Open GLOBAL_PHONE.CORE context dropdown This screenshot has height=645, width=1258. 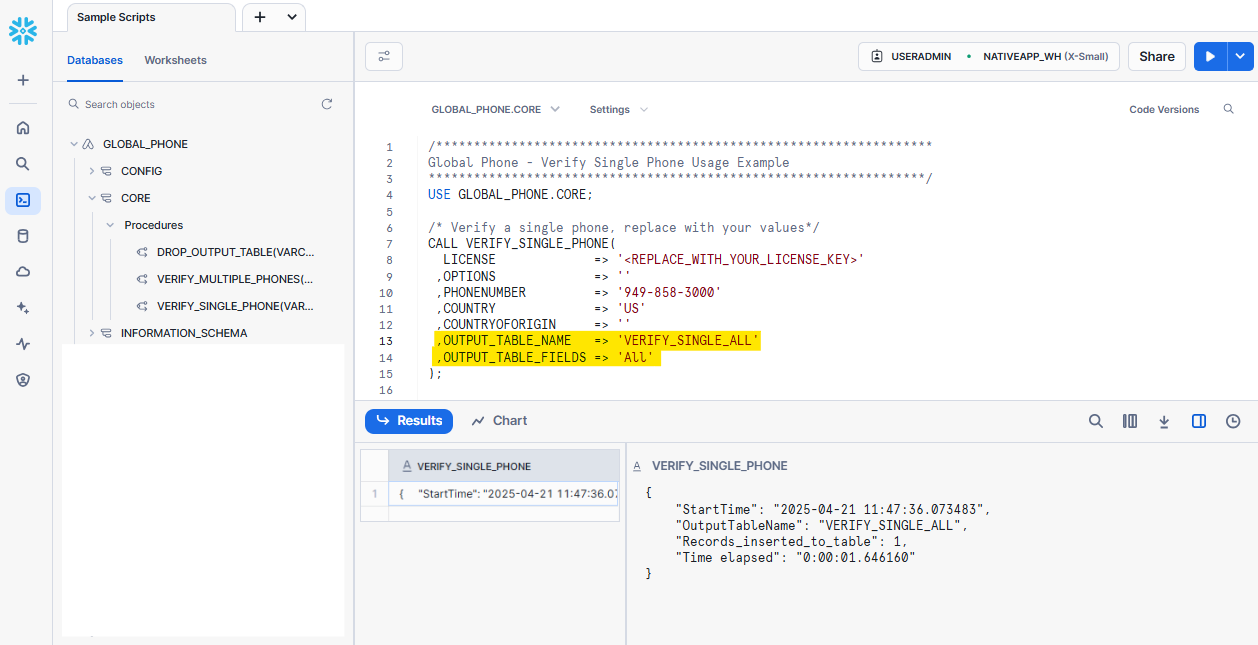[x=495, y=109]
